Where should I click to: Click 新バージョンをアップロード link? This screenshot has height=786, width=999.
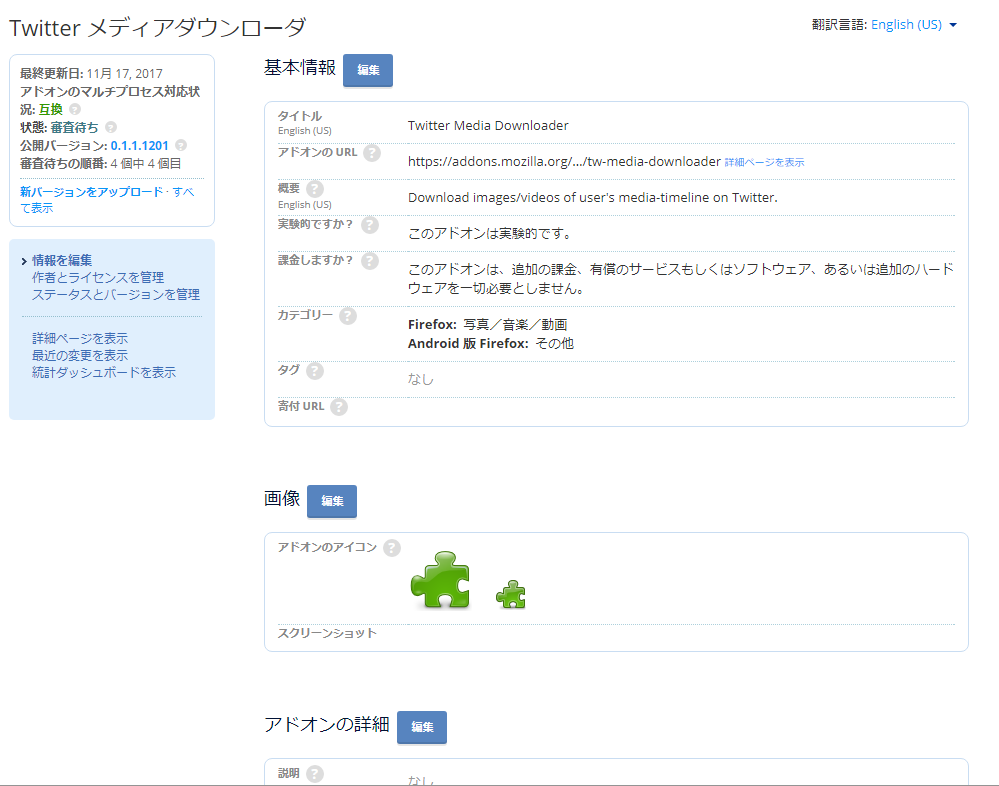[x=91, y=192]
